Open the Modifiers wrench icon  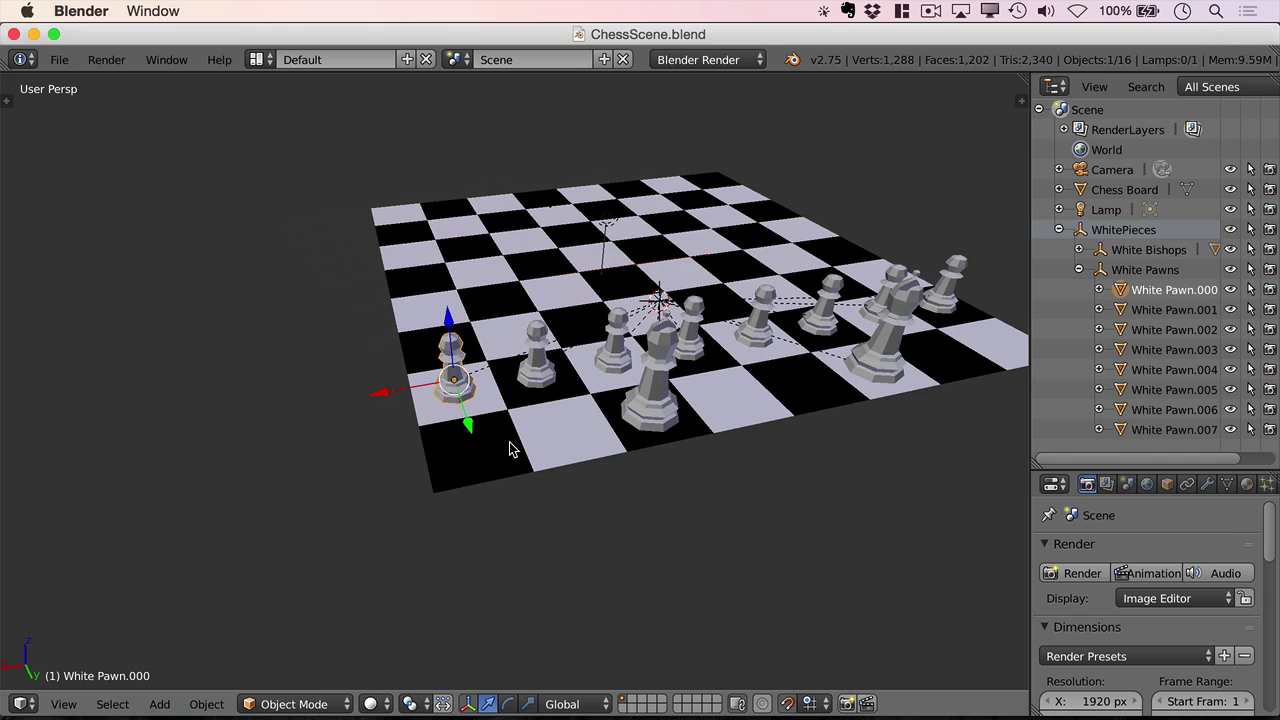(1207, 484)
